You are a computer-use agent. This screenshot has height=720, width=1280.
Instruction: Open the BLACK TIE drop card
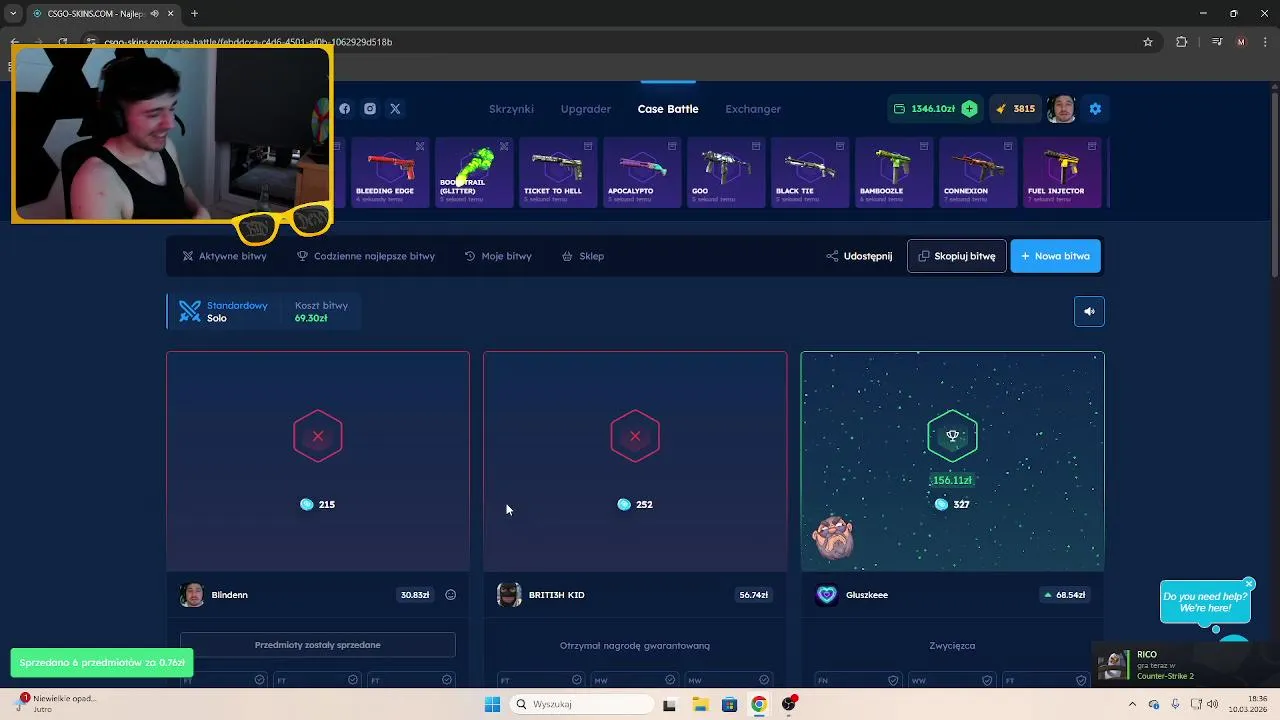coord(810,173)
